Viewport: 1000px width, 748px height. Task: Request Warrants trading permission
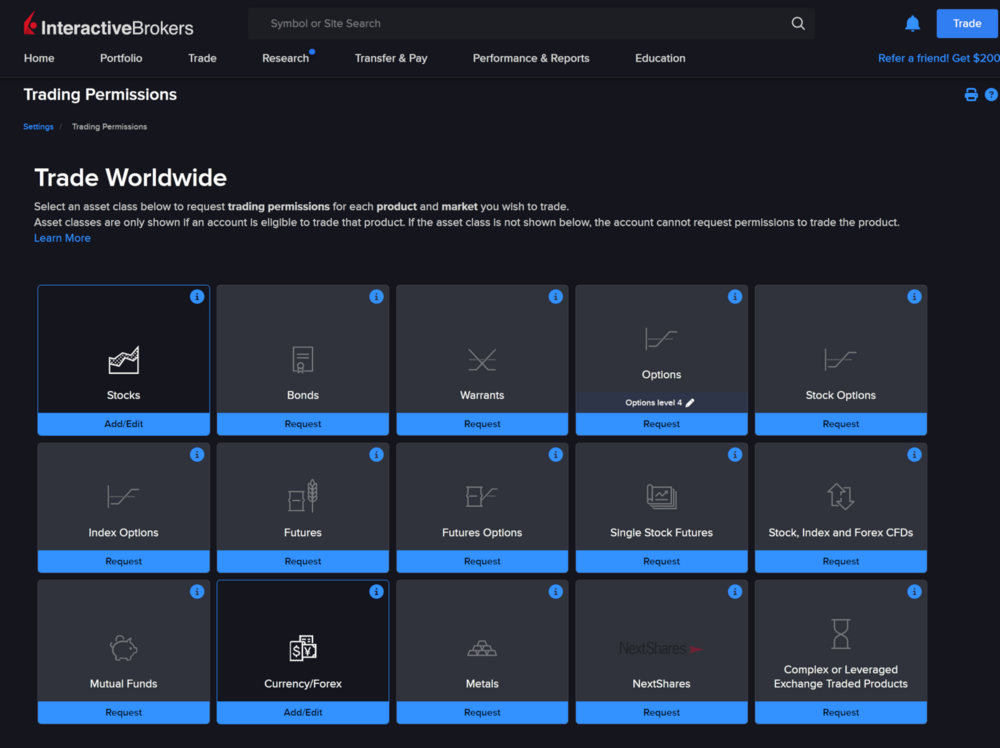coord(482,424)
